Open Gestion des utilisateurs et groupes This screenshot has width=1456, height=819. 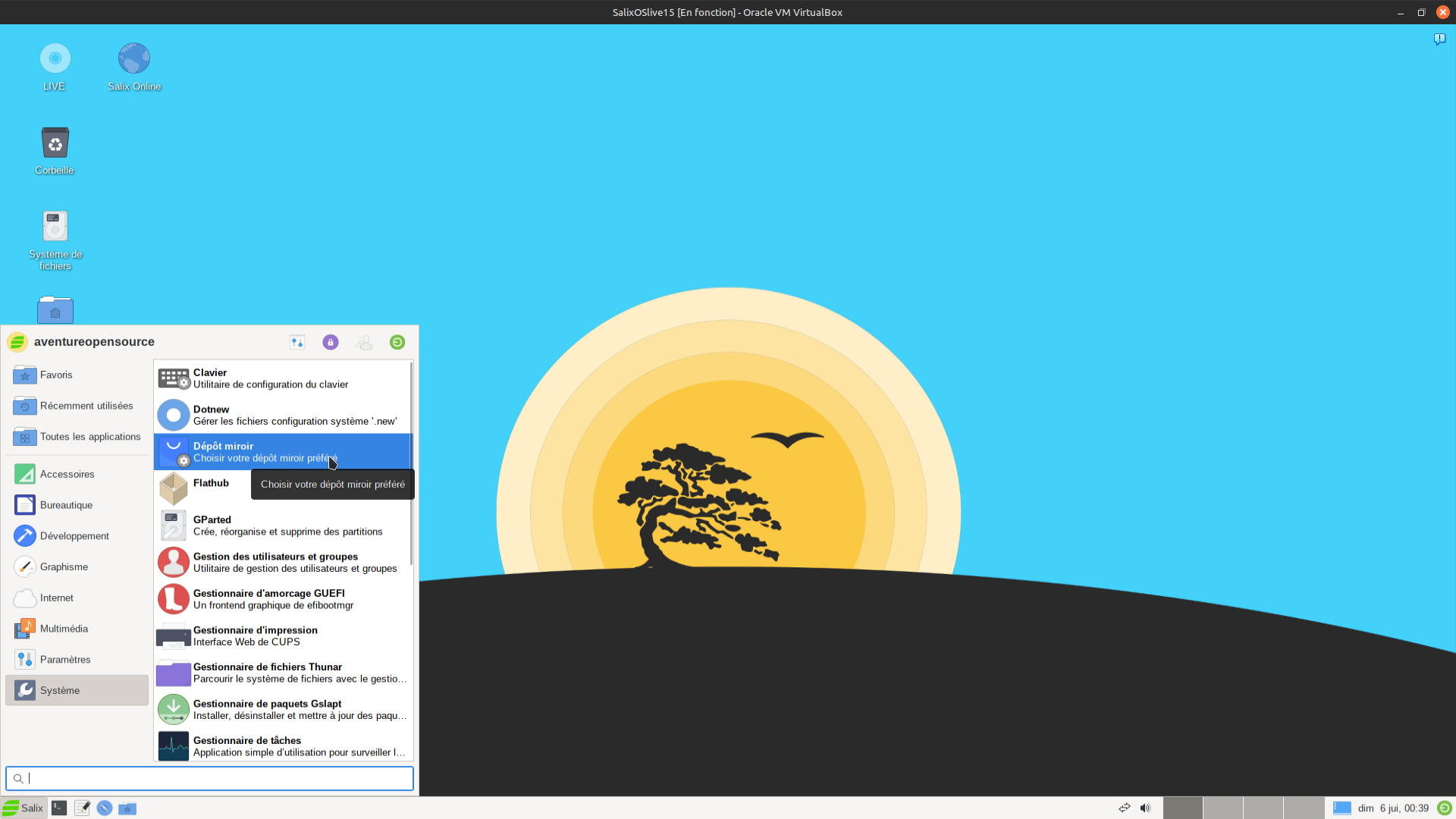coord(283,562)
